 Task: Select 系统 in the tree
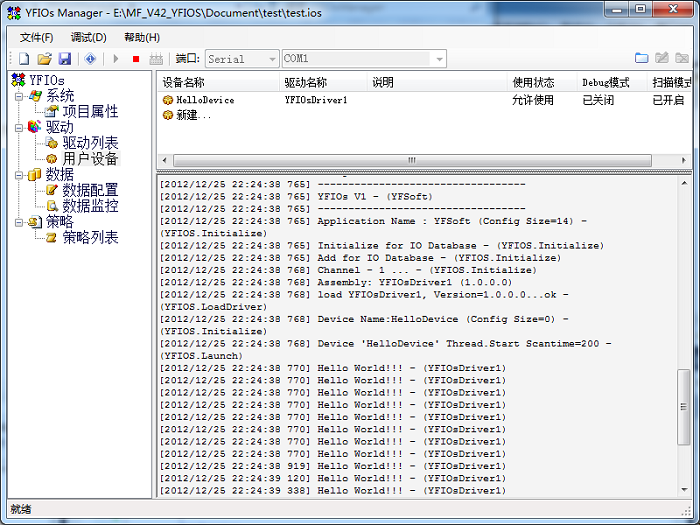pyautogui.click(x=60, y=96)
